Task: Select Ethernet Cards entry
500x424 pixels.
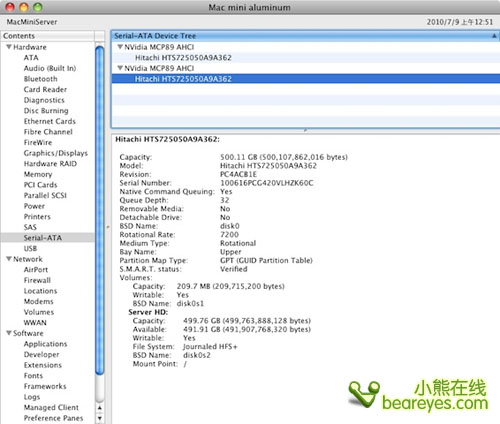Action: (x=50, y=121)
